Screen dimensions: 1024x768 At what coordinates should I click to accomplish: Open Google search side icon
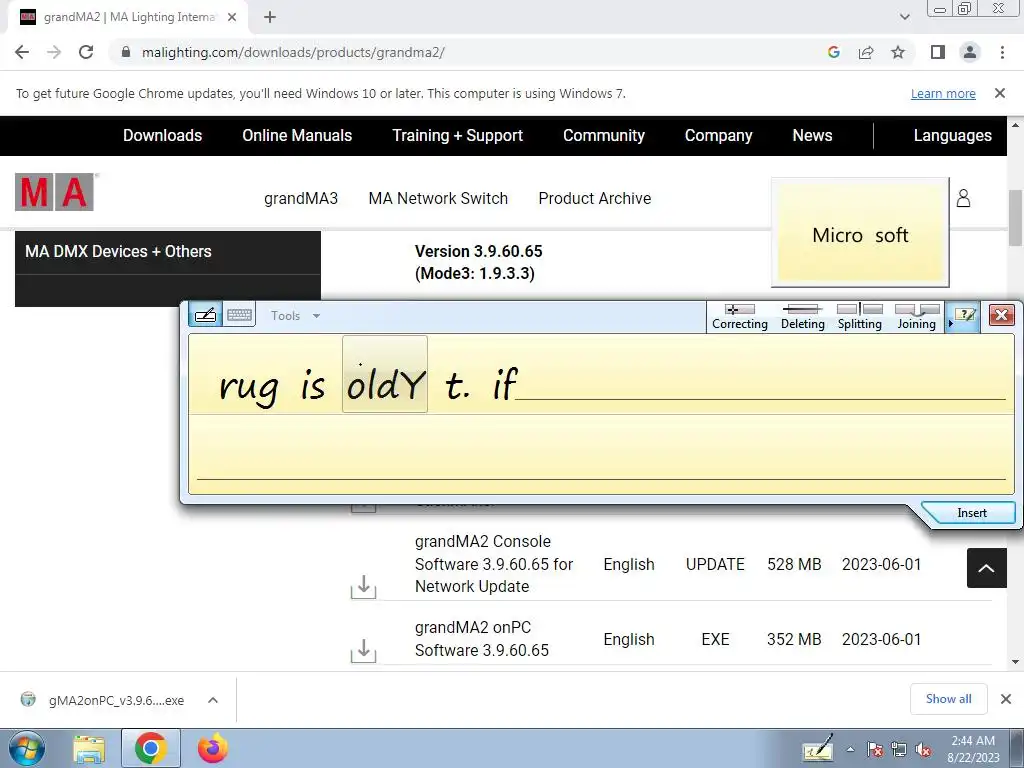click(833, 52)
